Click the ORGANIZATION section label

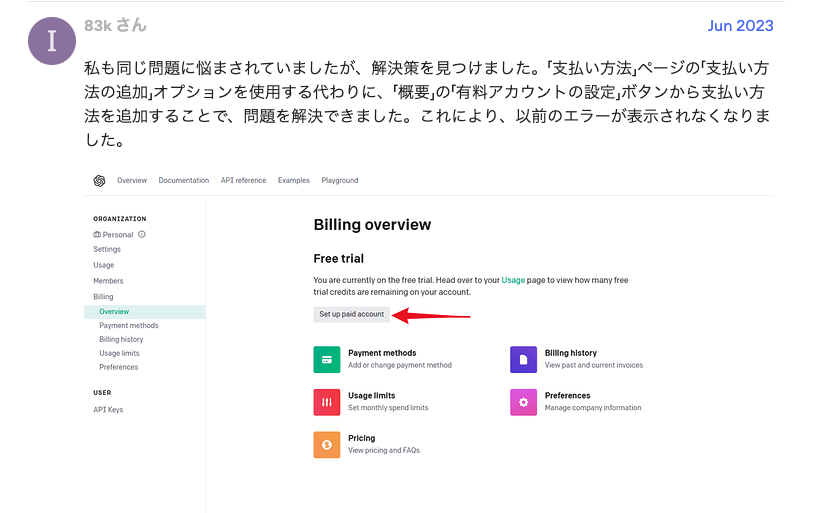tap(120, 219)
